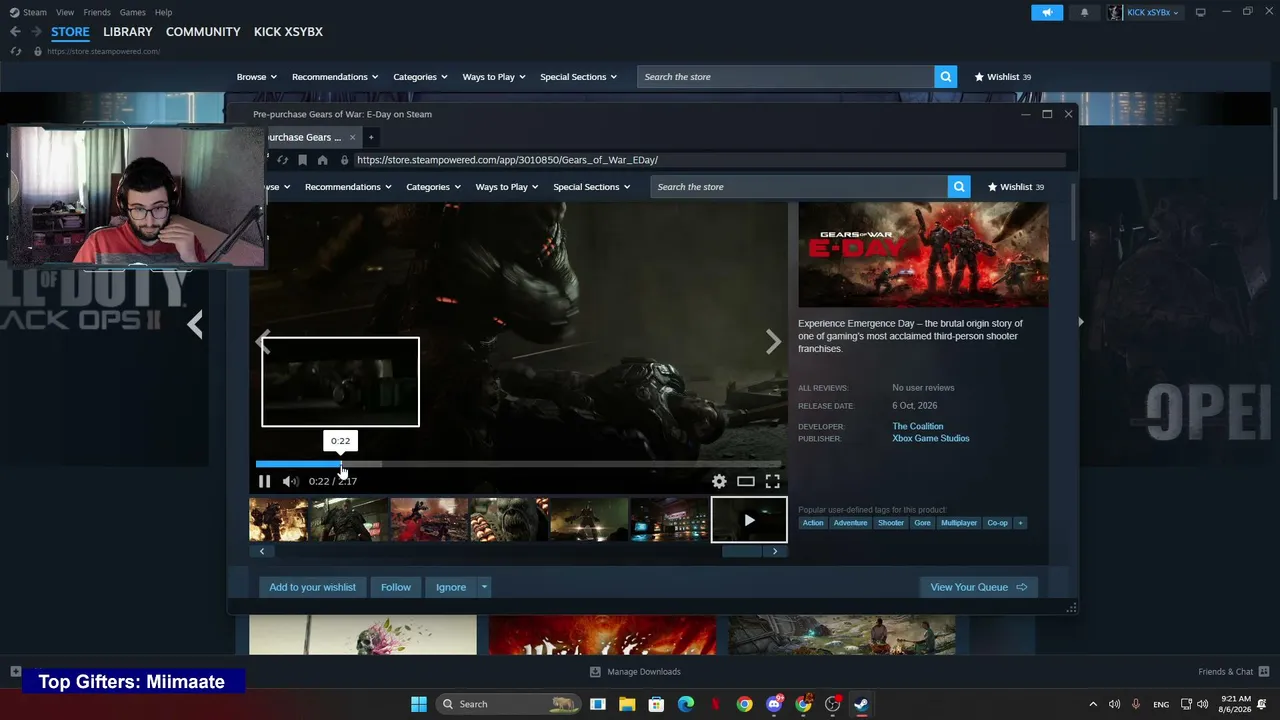Image resolution: width=1280 pixels, height=720 pixels.
Task: Click the popup window store search field
Action: (799, 187)
